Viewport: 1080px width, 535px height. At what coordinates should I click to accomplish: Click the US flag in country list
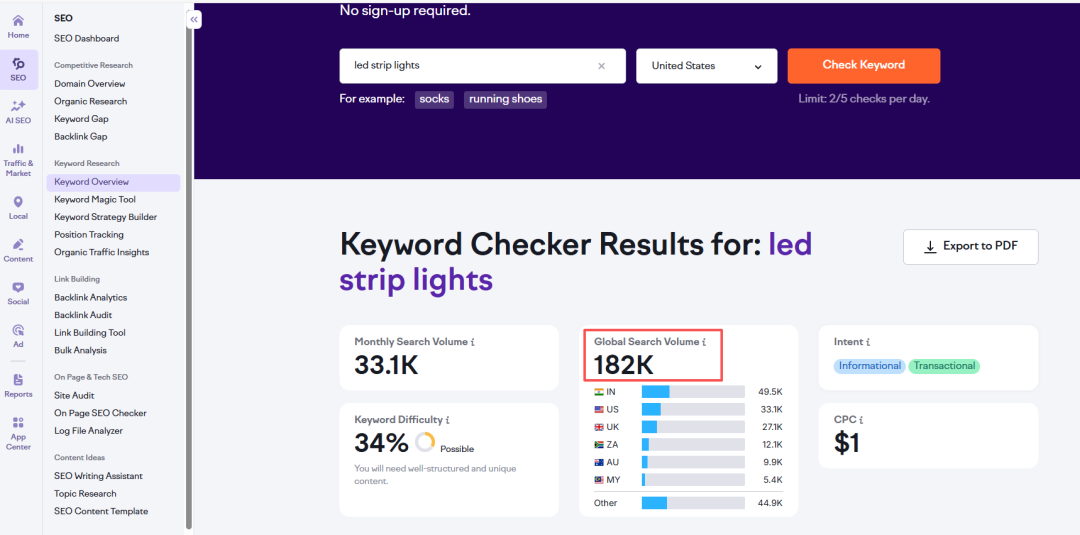click(x=599, y=409)
